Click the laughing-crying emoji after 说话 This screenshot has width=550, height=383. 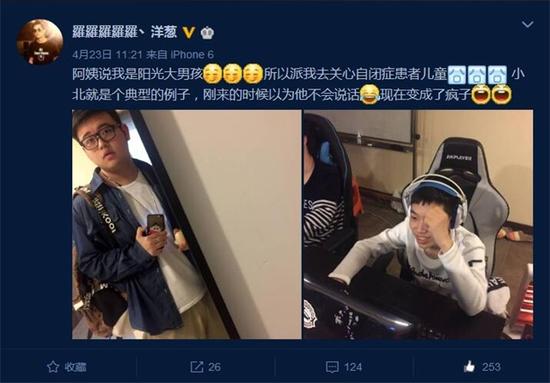click(x=370, y=94)
